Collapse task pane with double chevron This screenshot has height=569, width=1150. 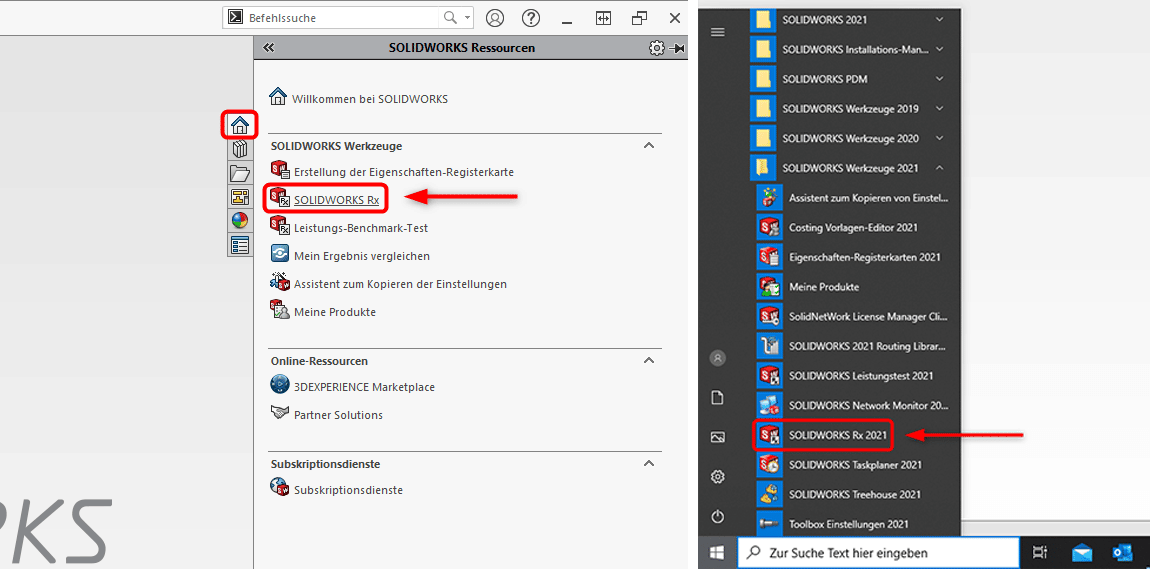(268, 48)
